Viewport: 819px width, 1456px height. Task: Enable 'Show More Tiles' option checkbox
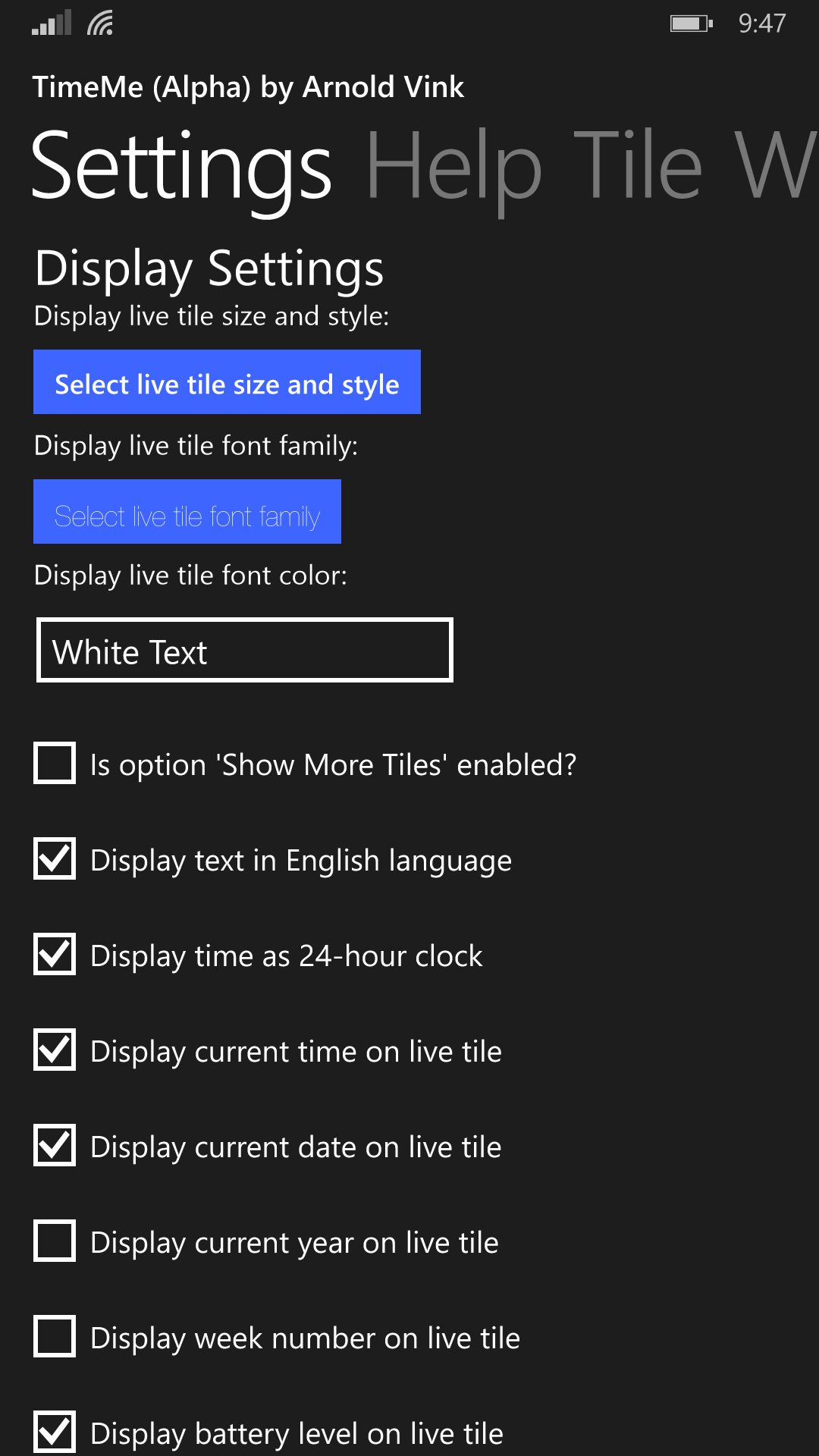(55, 763)
